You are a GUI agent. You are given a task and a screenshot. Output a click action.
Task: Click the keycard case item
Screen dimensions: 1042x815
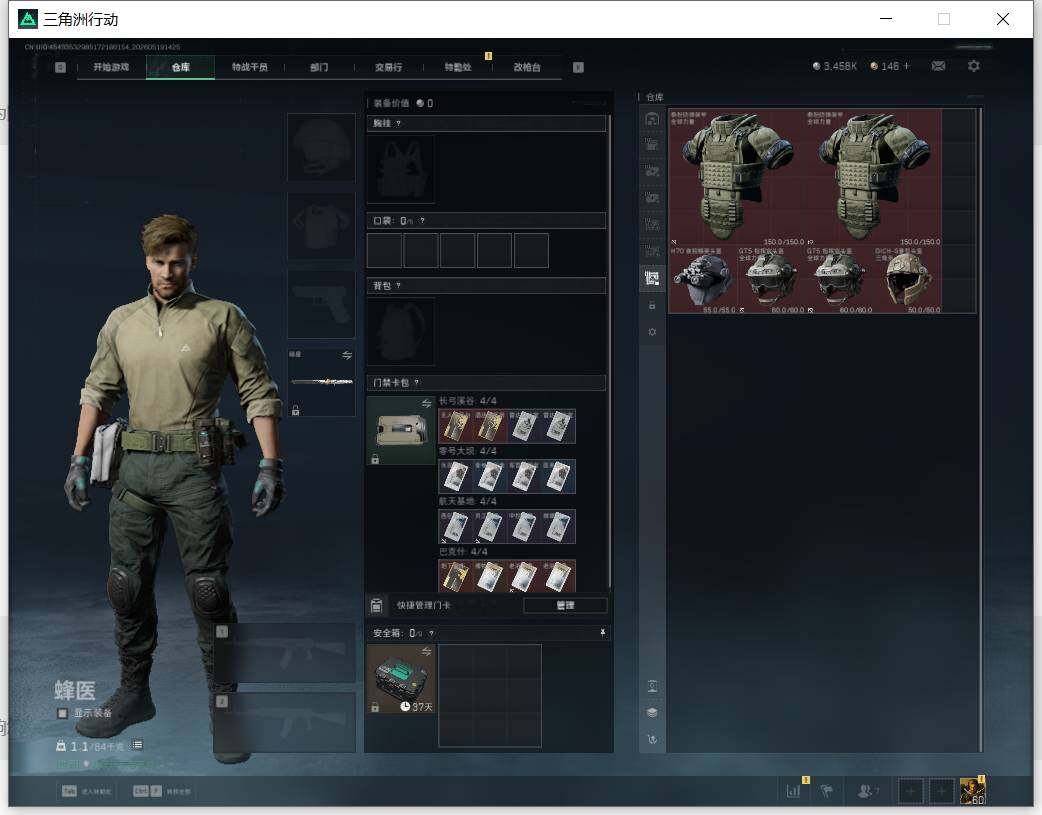tap(401, 430)
